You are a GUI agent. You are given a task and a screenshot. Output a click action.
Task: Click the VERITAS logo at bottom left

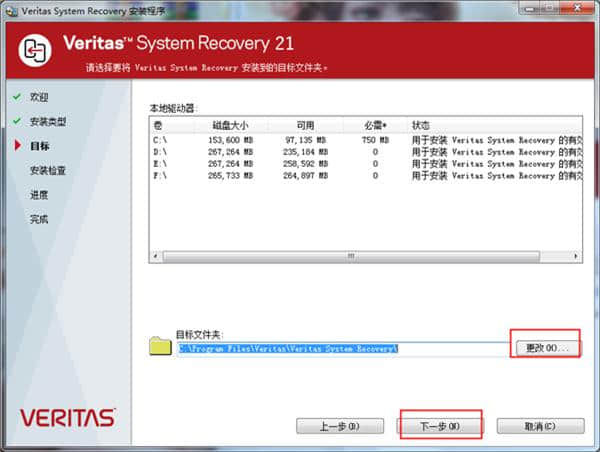coord(67,415)
